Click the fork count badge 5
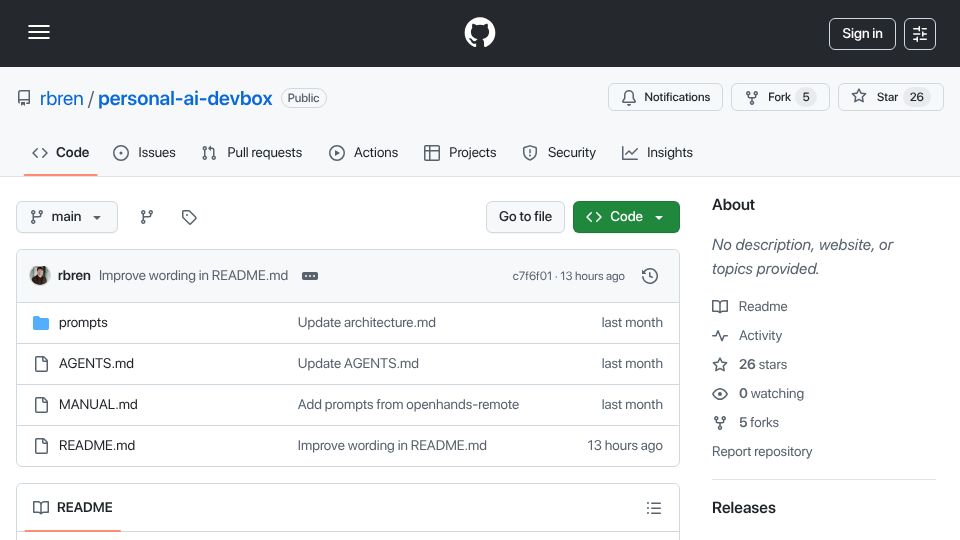Viewport: 960px width, 540px height. [x=806, y=97]
